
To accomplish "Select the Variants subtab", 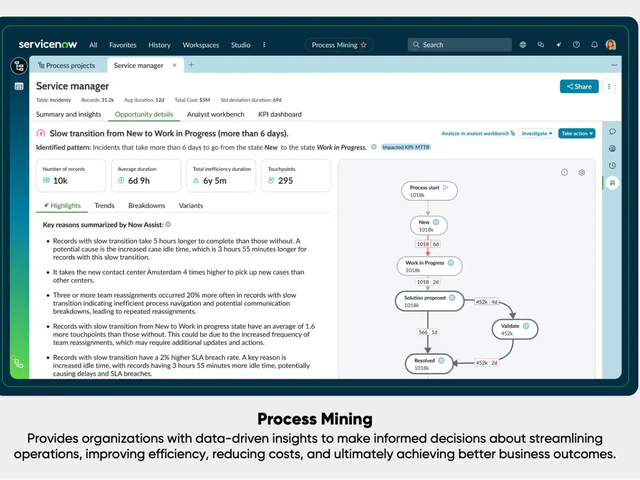I will pos(191,206).
